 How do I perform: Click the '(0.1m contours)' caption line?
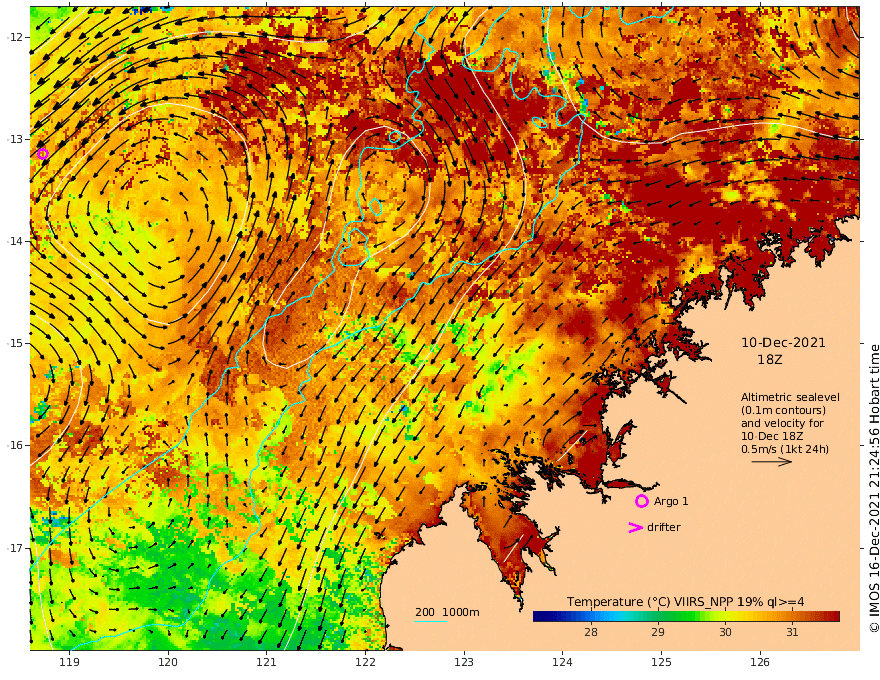click(x=783, y=410)
